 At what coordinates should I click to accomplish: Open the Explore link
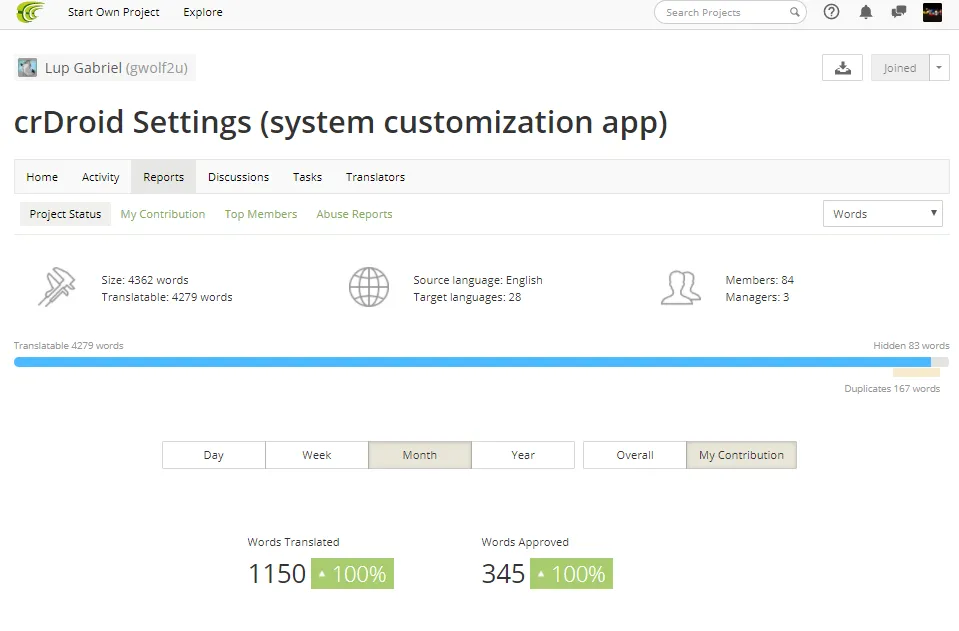(x=202, y=12)
